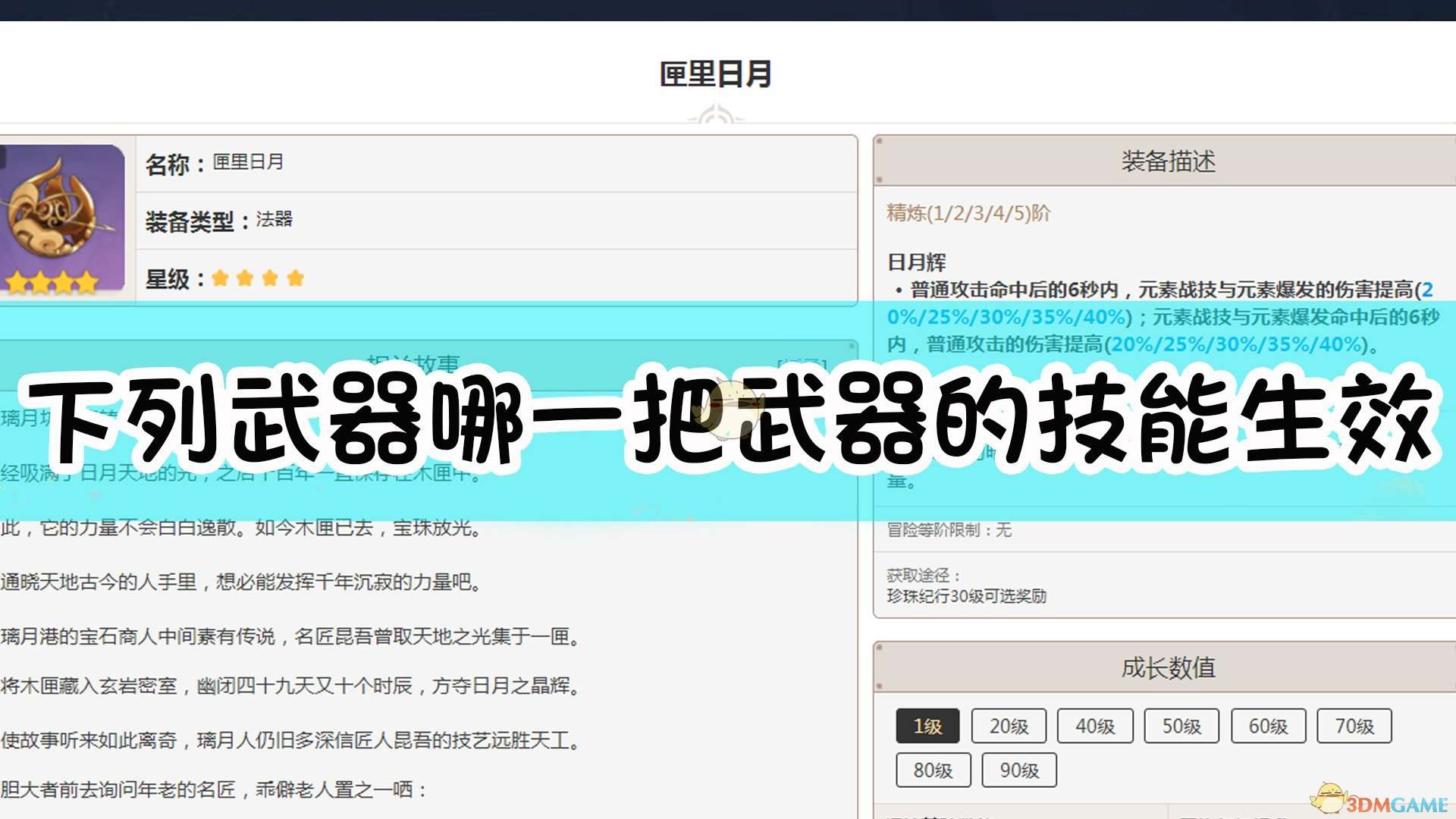Click the 装备类型：法器 row
Viewport: 1456px width, 819px height.
[x=497, y=221]
